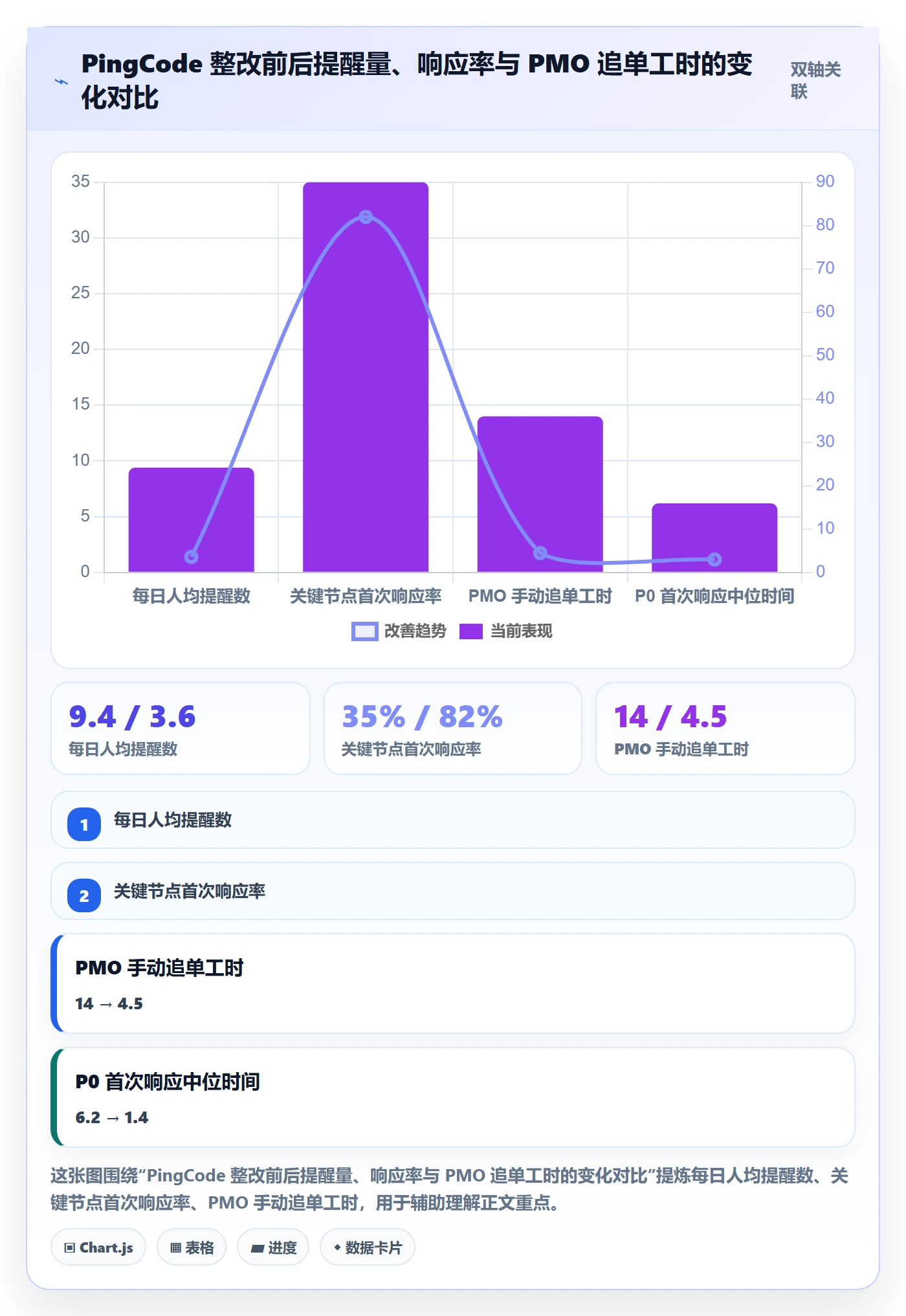Click the 双轴关联 label in the header

815,81
